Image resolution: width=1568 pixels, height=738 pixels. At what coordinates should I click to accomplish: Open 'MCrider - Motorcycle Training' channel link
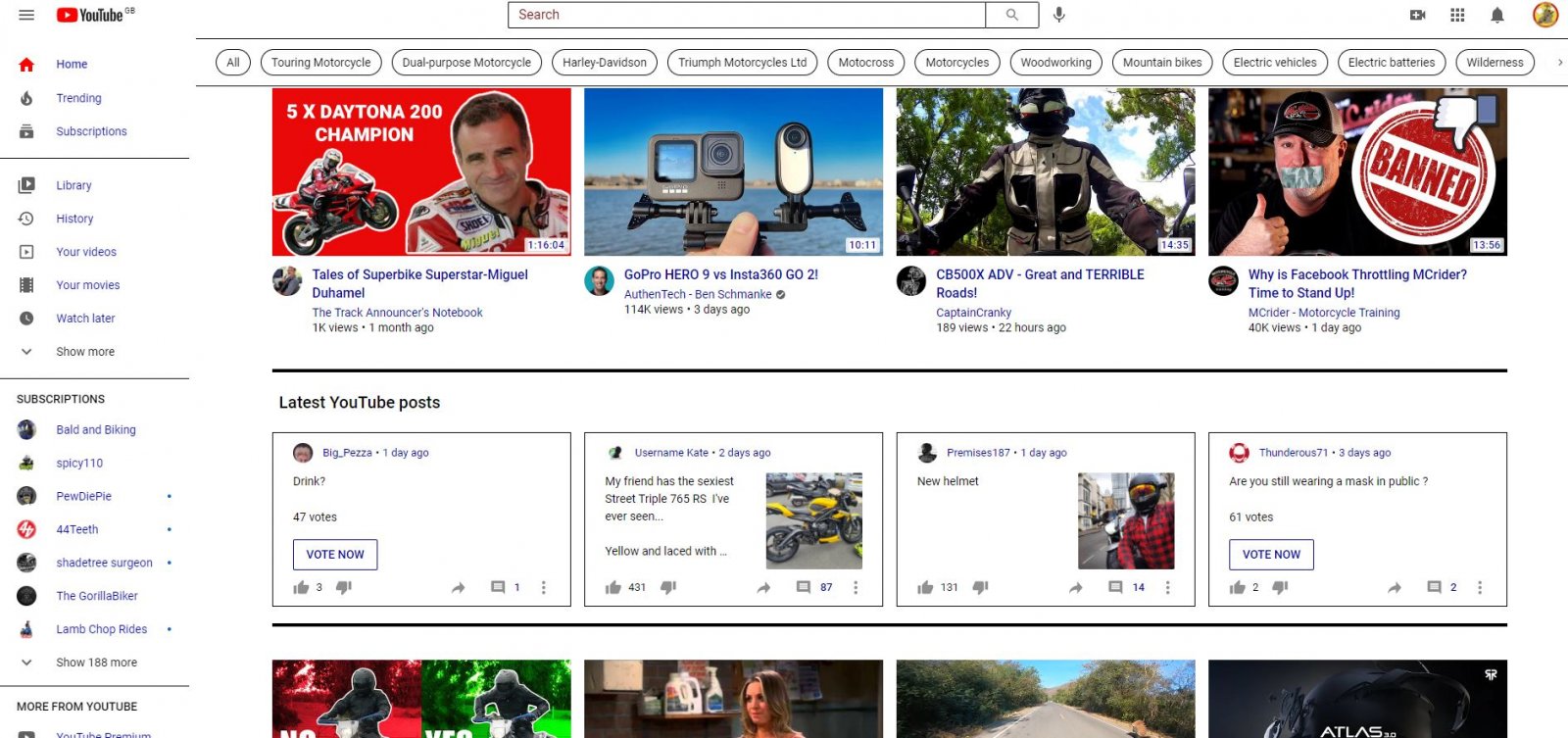[x=1324, y=313]
